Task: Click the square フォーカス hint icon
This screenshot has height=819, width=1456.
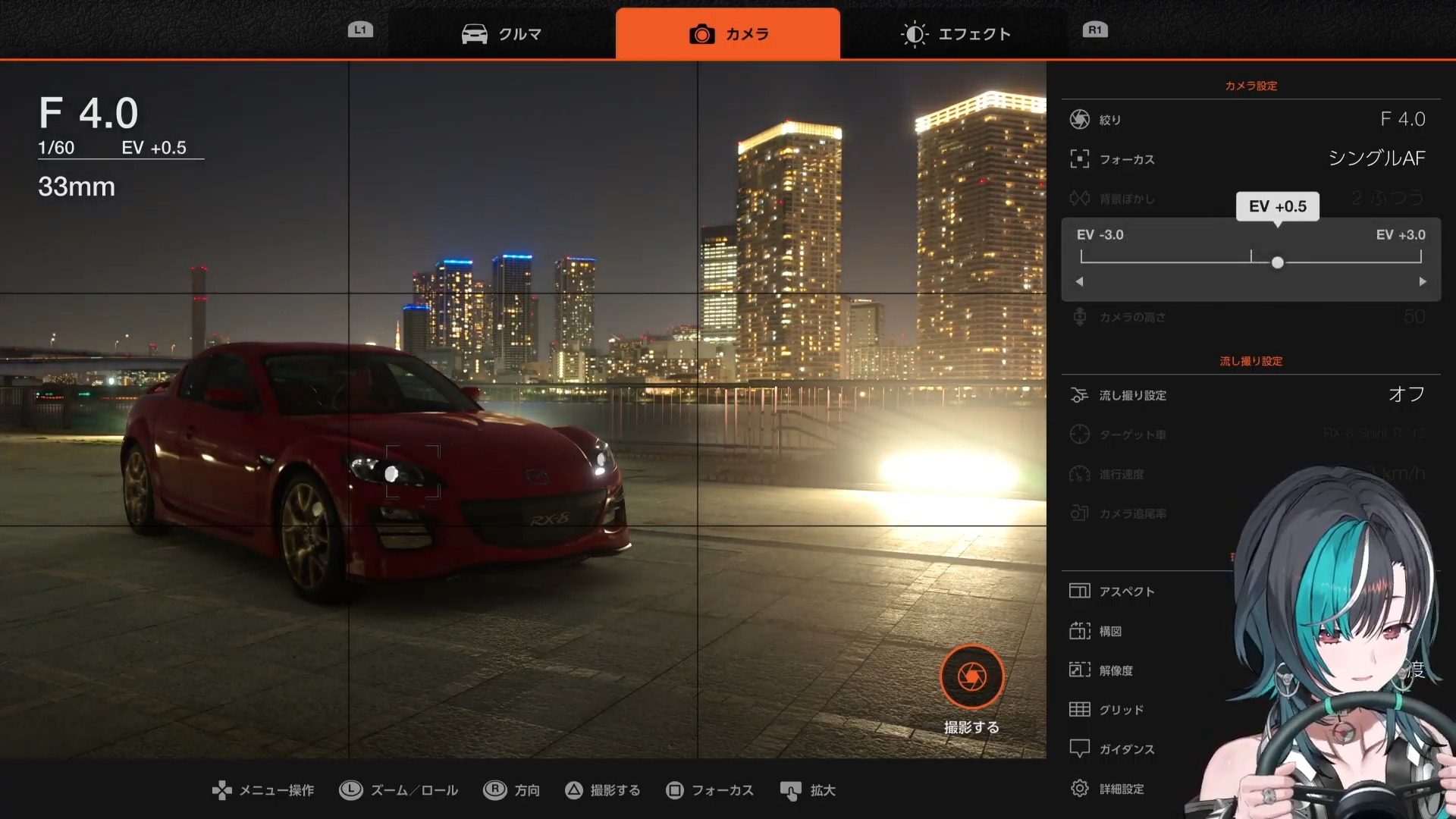Action: point(674,790)
